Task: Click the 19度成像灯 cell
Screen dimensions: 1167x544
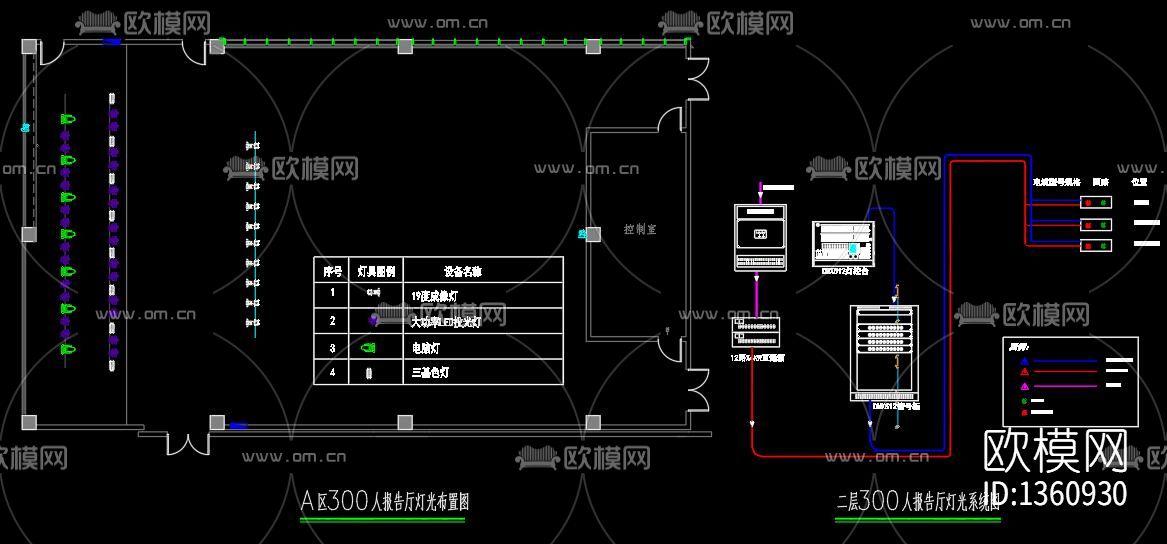Action: [x=435, y=296]
